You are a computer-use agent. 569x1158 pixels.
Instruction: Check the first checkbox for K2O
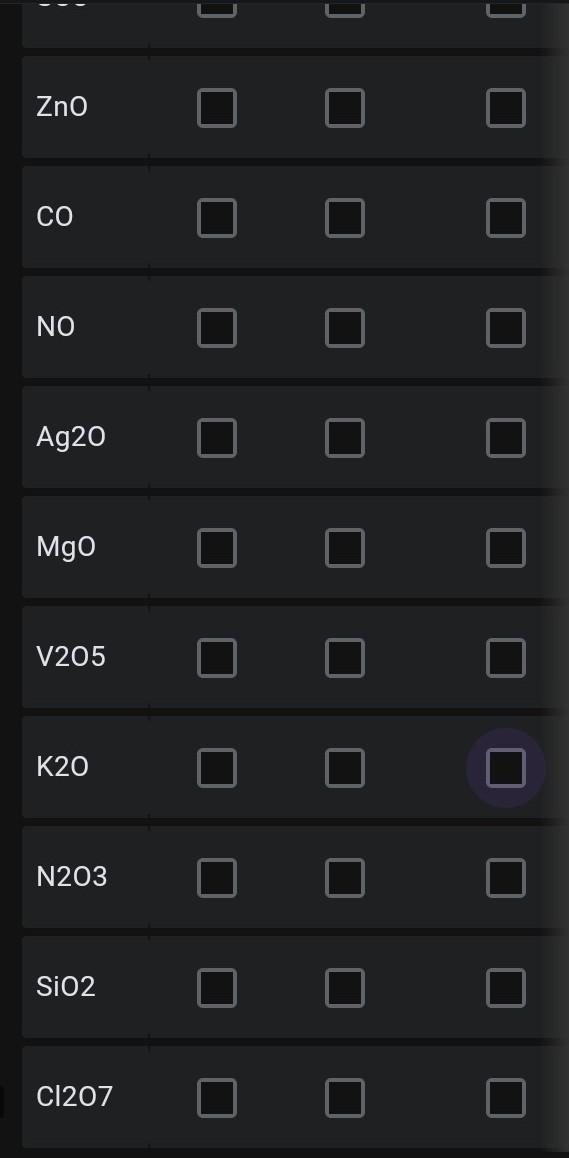(x=217, y=768)
